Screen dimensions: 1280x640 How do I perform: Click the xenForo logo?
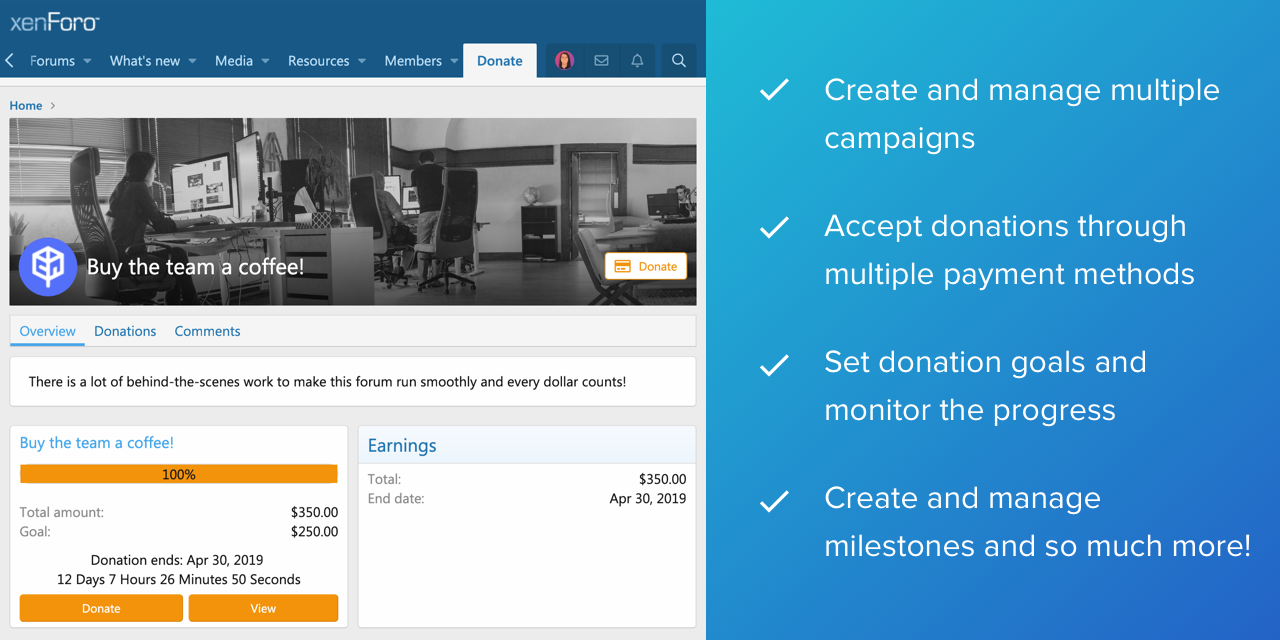point(55,22)
